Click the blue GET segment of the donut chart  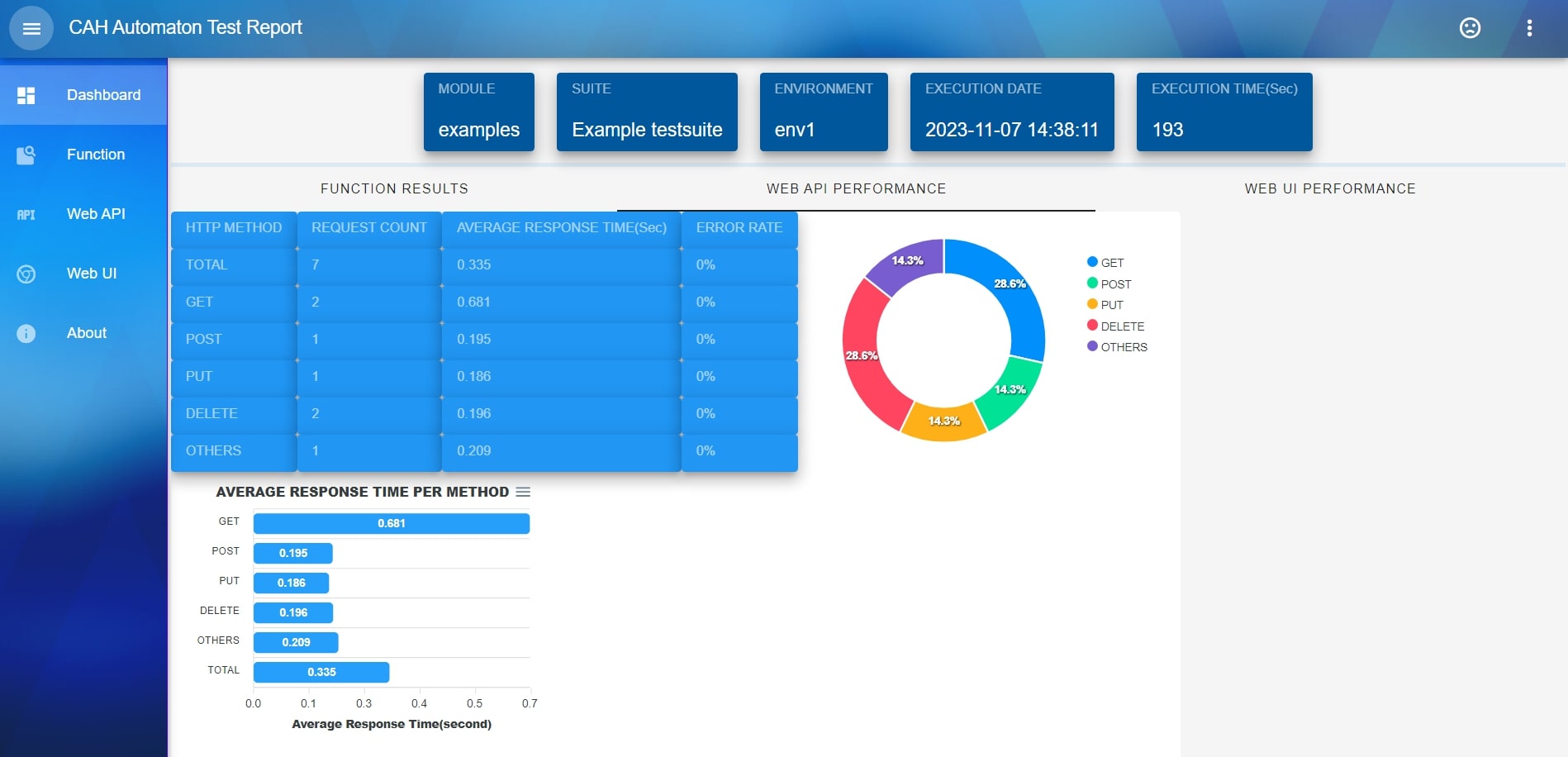(1012, 285)
